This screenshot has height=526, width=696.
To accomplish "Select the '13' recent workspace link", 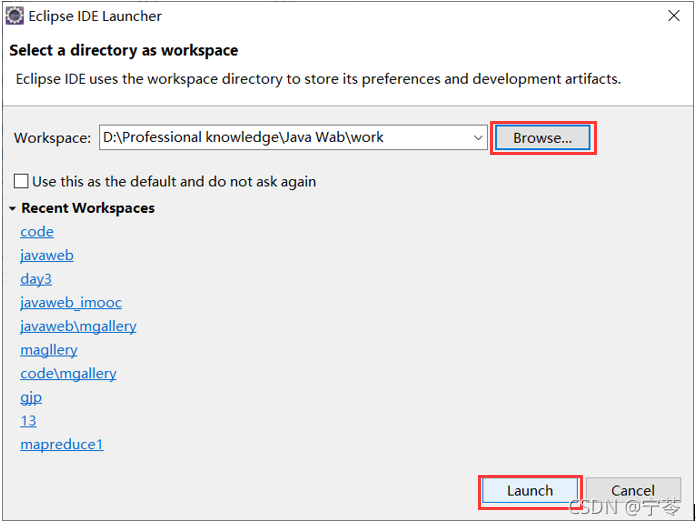I will point(28,421).
